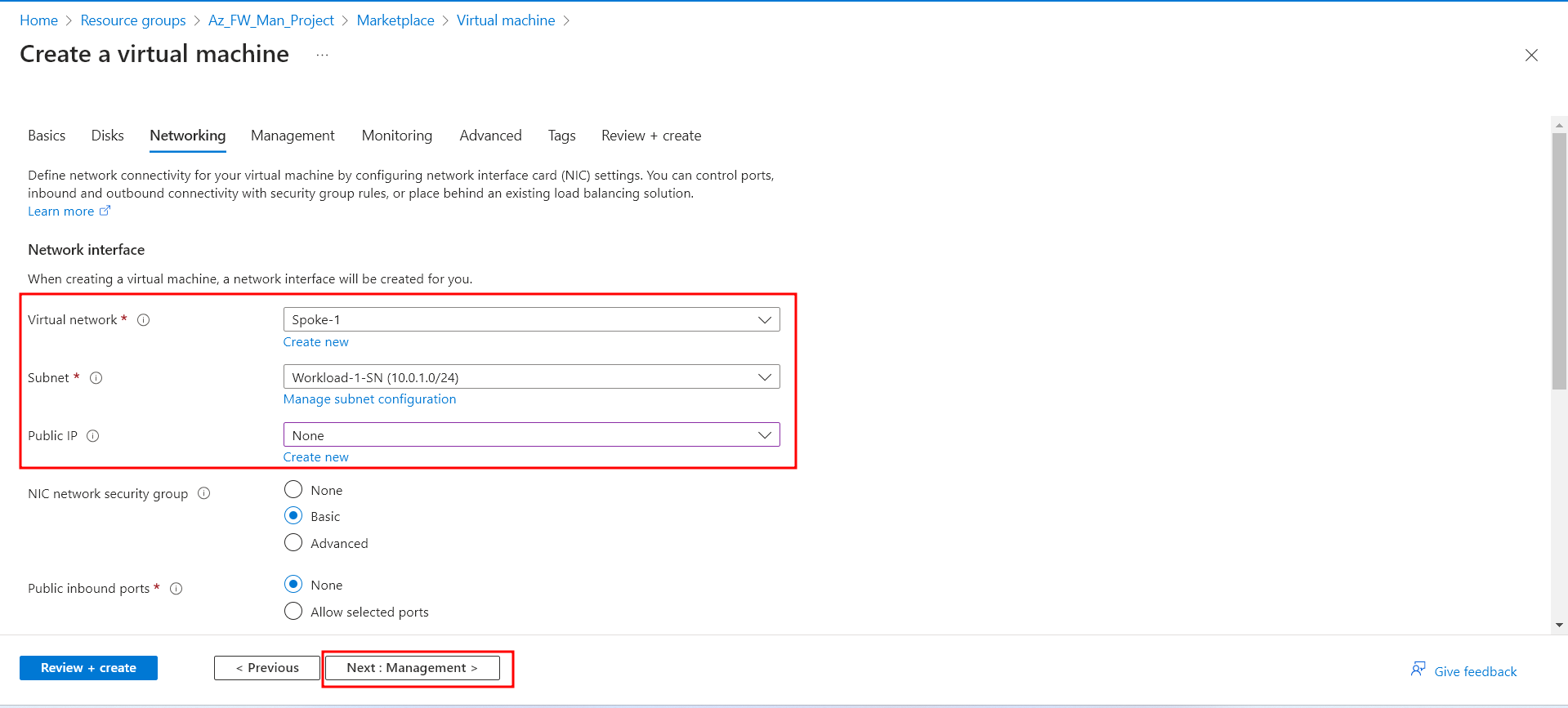Expand the Virtual network dropdown showing Spoke-1
Viewport: 1568px width, 708px height.
click(531, 319)
